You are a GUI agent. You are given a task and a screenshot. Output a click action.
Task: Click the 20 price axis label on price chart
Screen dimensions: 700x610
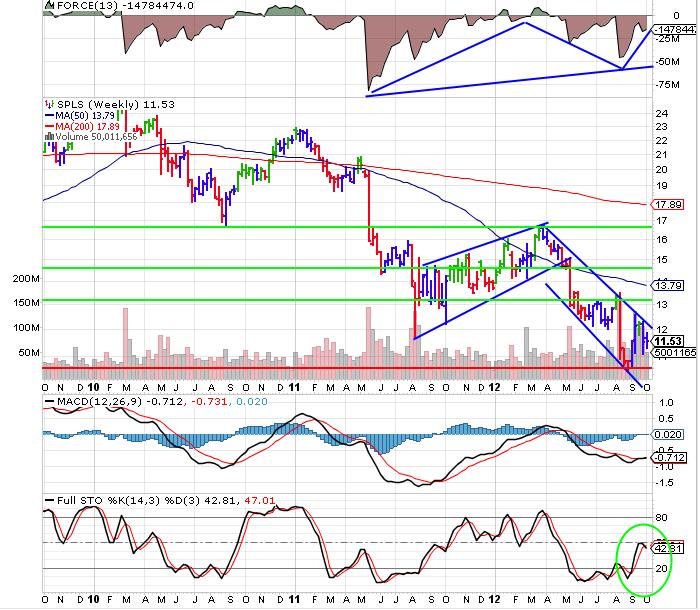click(x=661, y=170)
